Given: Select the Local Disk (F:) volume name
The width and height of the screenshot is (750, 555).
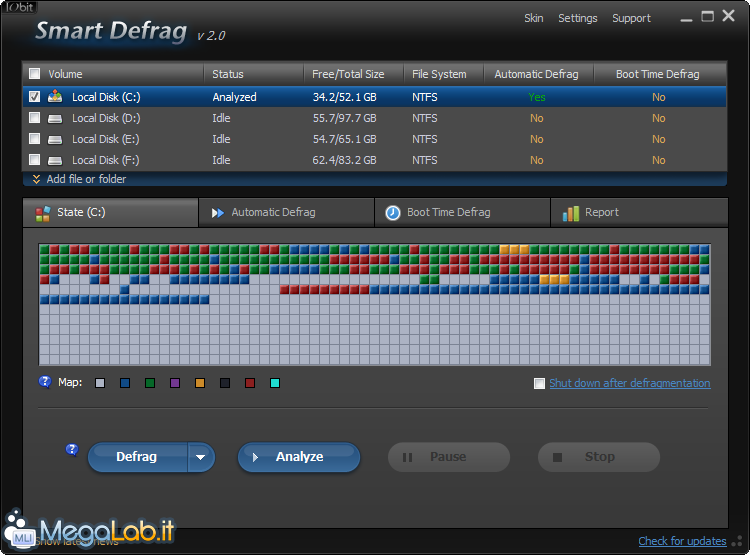Looking at the screenshot, I should point(106,160).
